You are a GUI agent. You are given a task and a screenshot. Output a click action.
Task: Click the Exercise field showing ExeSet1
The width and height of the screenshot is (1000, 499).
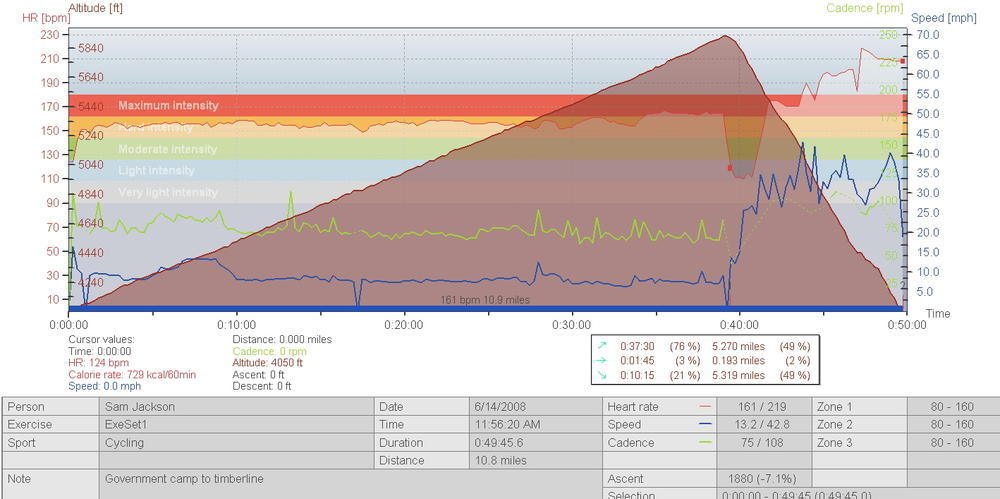[x=237, y=425]
